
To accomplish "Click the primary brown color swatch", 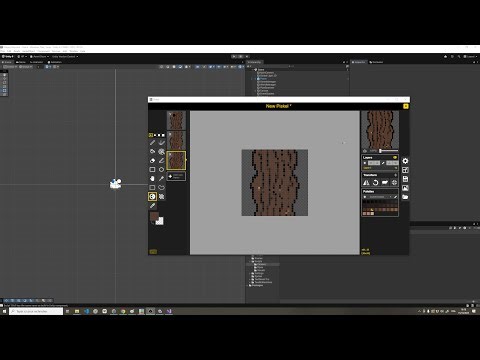I will [x=154, y=216].
